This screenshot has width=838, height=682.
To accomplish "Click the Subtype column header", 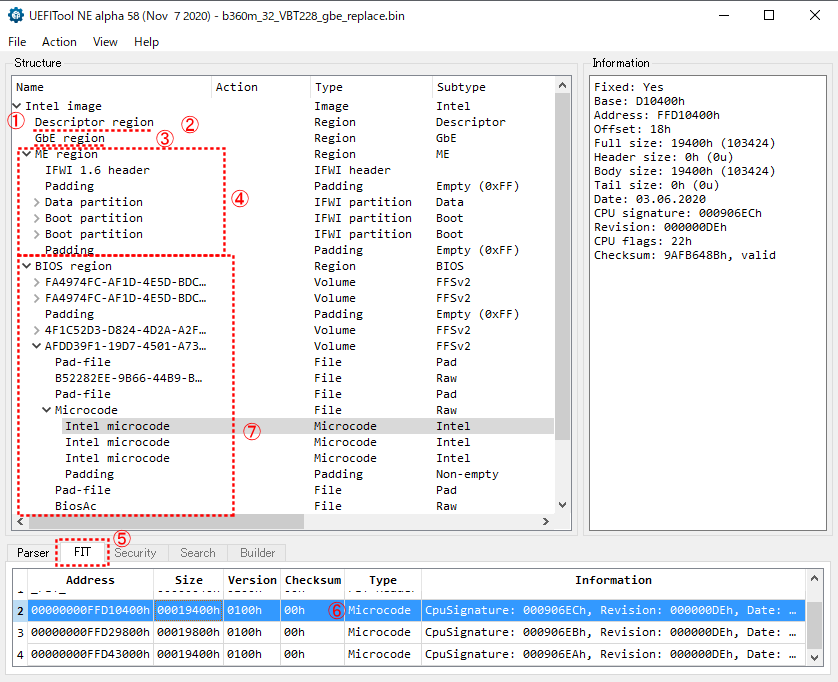I will click(x=460, y=87).
